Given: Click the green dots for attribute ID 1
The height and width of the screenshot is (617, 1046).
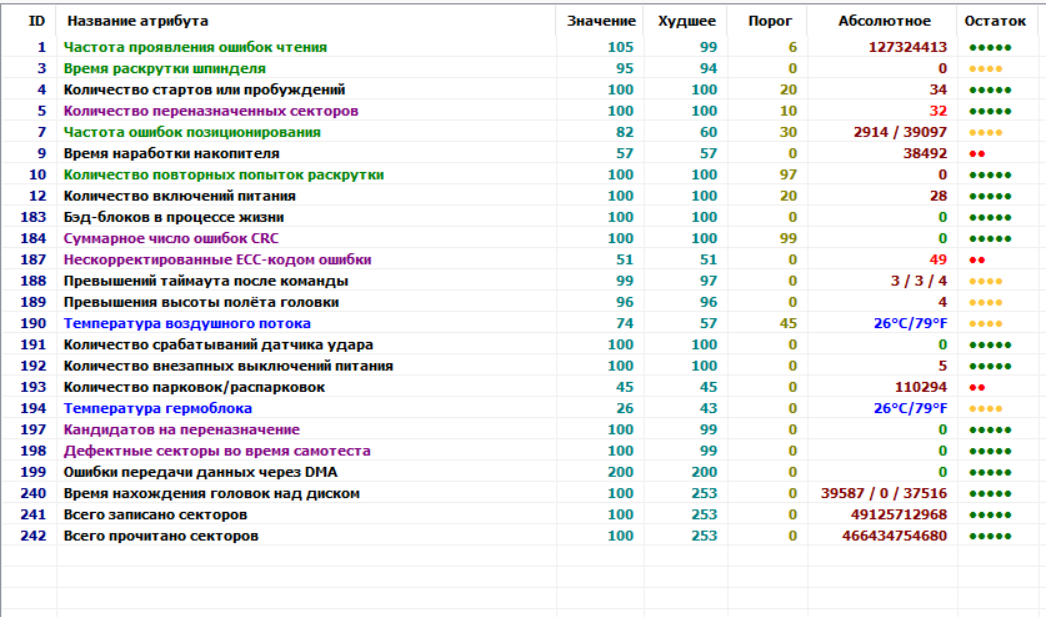Looking at the screenshot, I should 989,48.
